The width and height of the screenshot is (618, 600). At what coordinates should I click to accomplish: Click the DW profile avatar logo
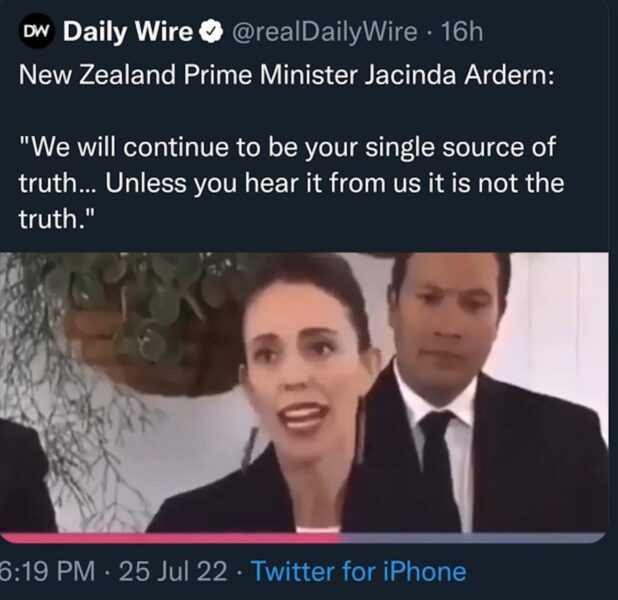[35, 32]
